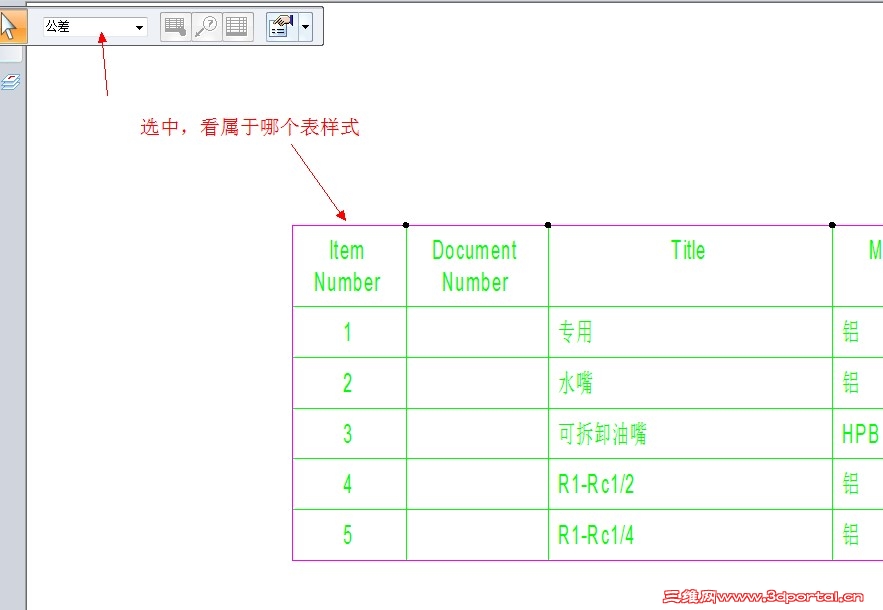This screenshot has width=883, height=610.
Task: Click the magnifier query icon
Action: pyautogui.click(x=207, y=26)
